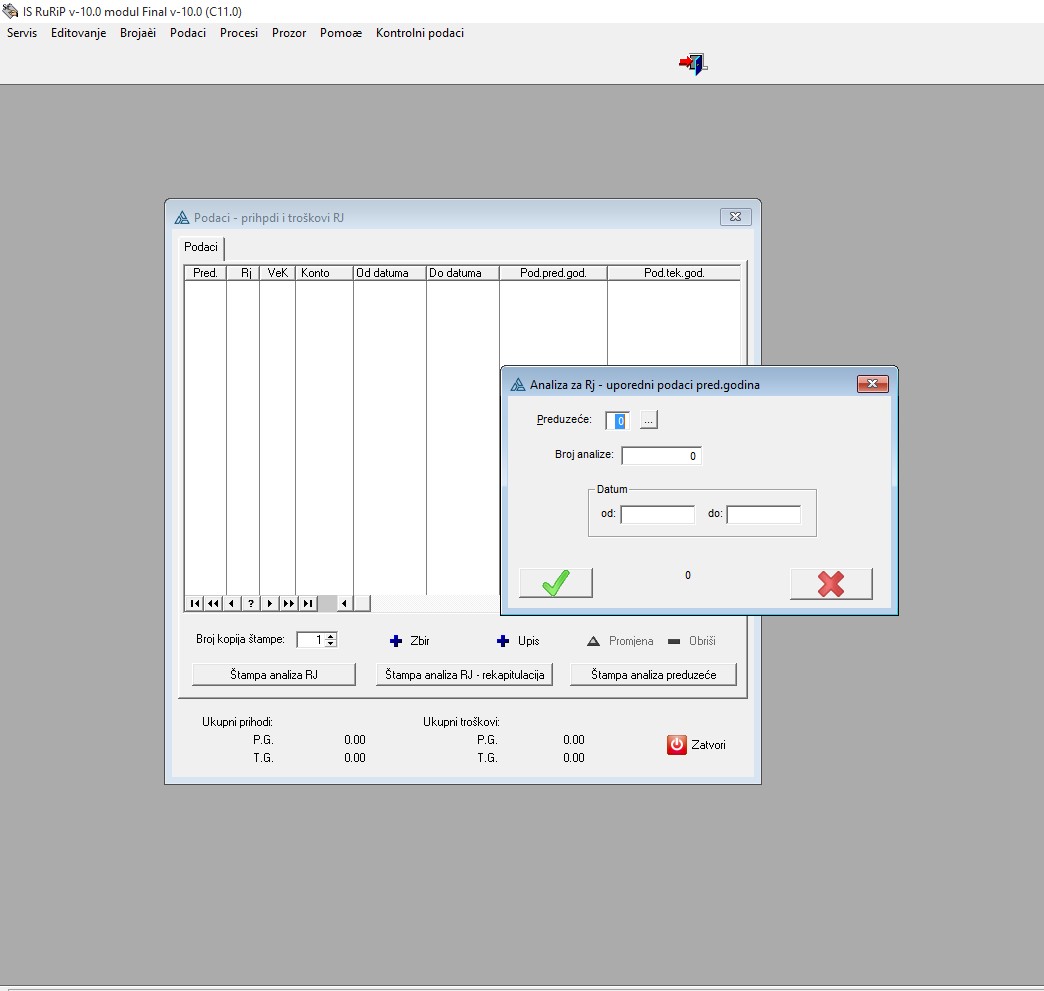Open the Procesi menu
Image resolution: width=1044 pixels, height=991 pixels.
click(239, 33)
